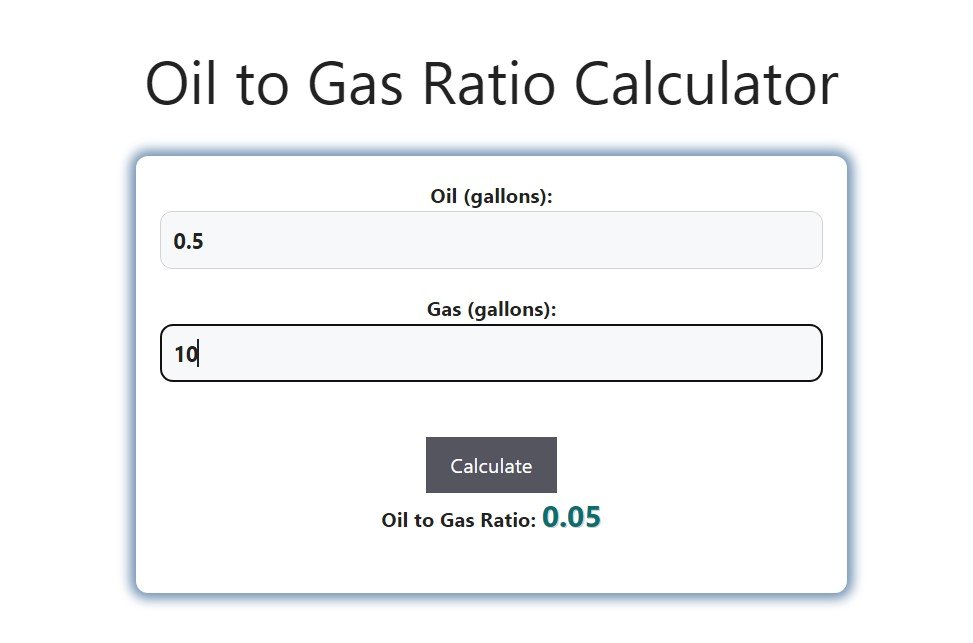973x643 pixels.
Task: Click the computed ratio value 0.05
Action: coord(573,517)
